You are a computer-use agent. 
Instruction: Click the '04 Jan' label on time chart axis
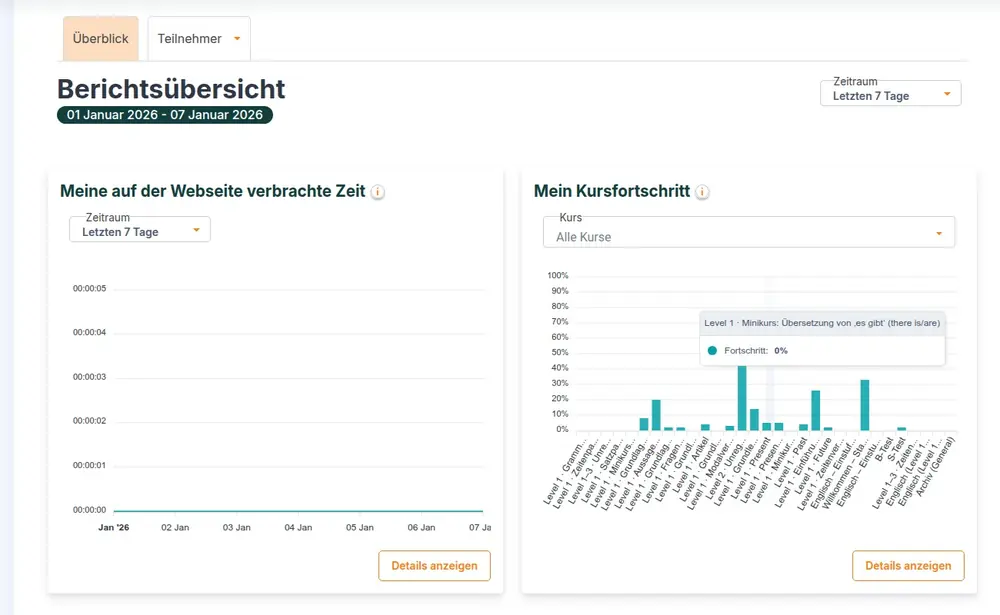pyautogui.click(x=297, y=527)
